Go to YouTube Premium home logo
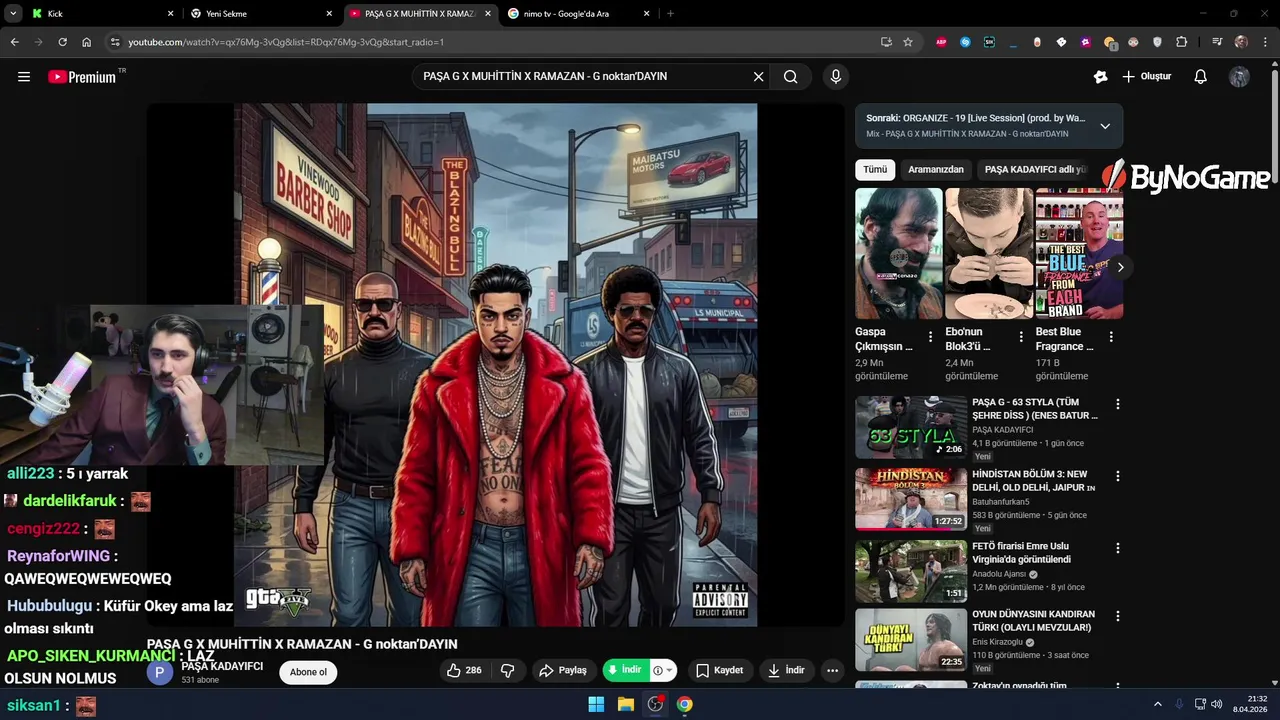The height and width of the screenshot is (720, 1280). (82, 77)
